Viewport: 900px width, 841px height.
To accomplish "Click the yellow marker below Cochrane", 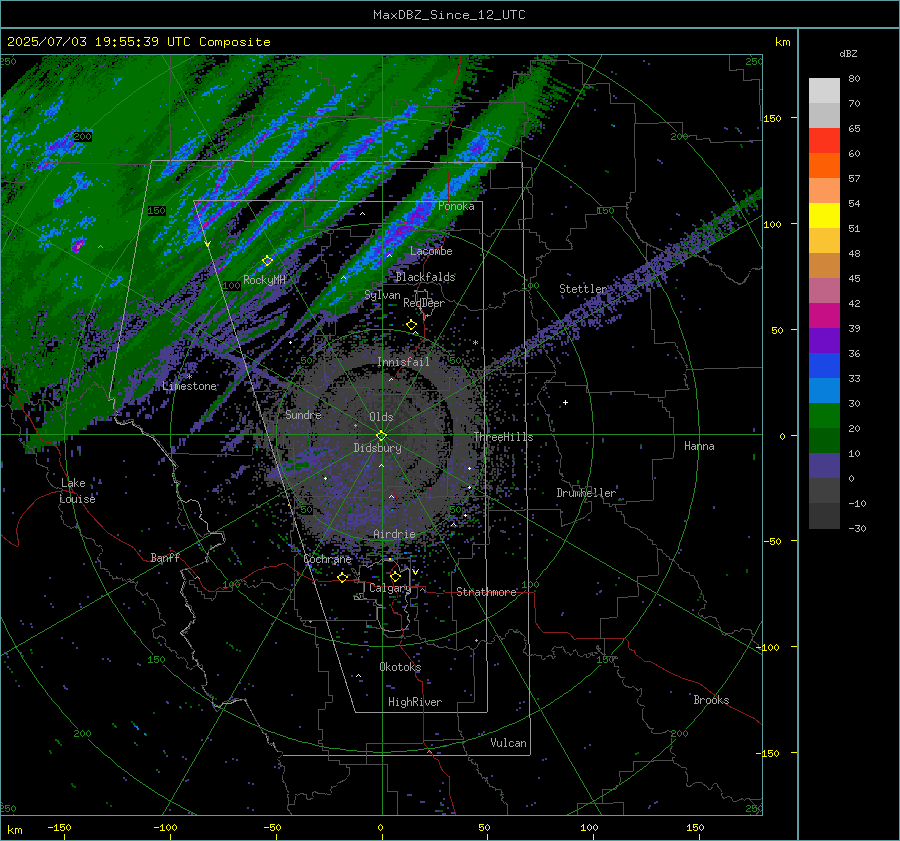I will [x=342, y=577].
